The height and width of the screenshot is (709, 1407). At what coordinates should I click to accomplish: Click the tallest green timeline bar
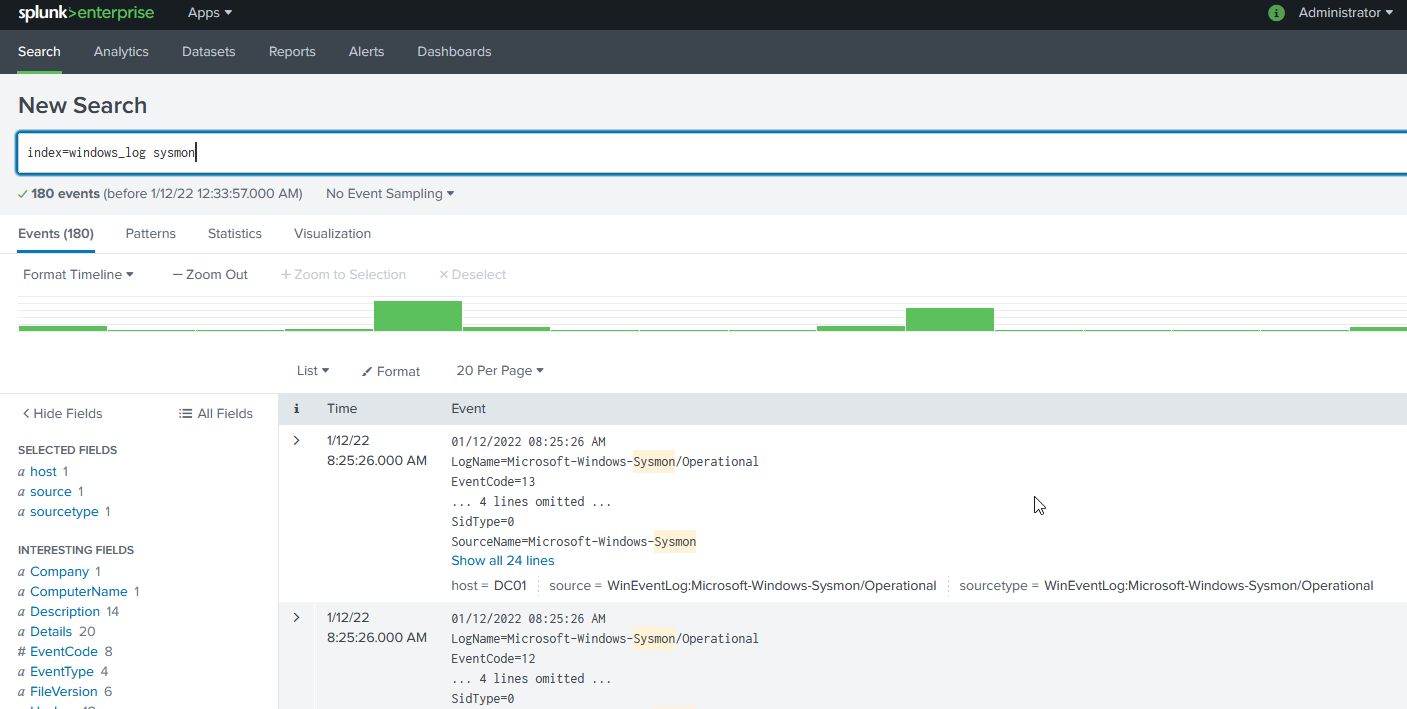click(x=418, y=315)
